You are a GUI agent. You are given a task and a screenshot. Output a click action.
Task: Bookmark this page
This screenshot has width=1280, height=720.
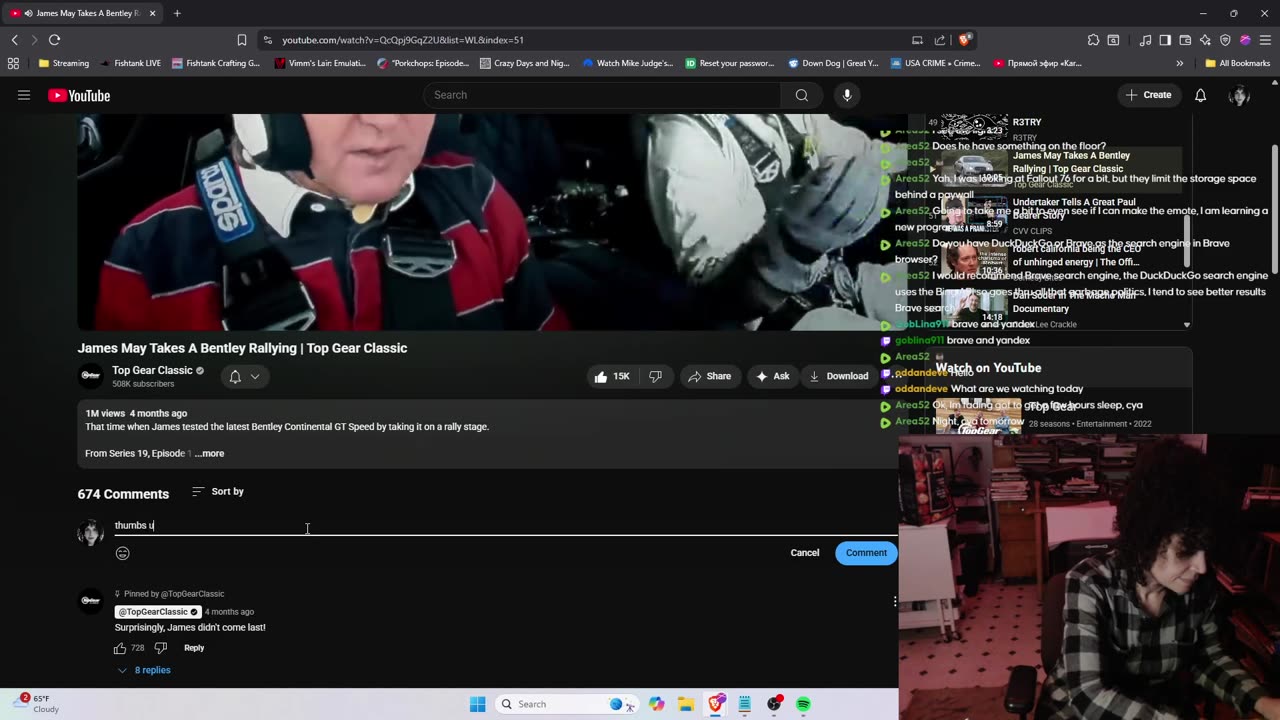click(242, 40)
